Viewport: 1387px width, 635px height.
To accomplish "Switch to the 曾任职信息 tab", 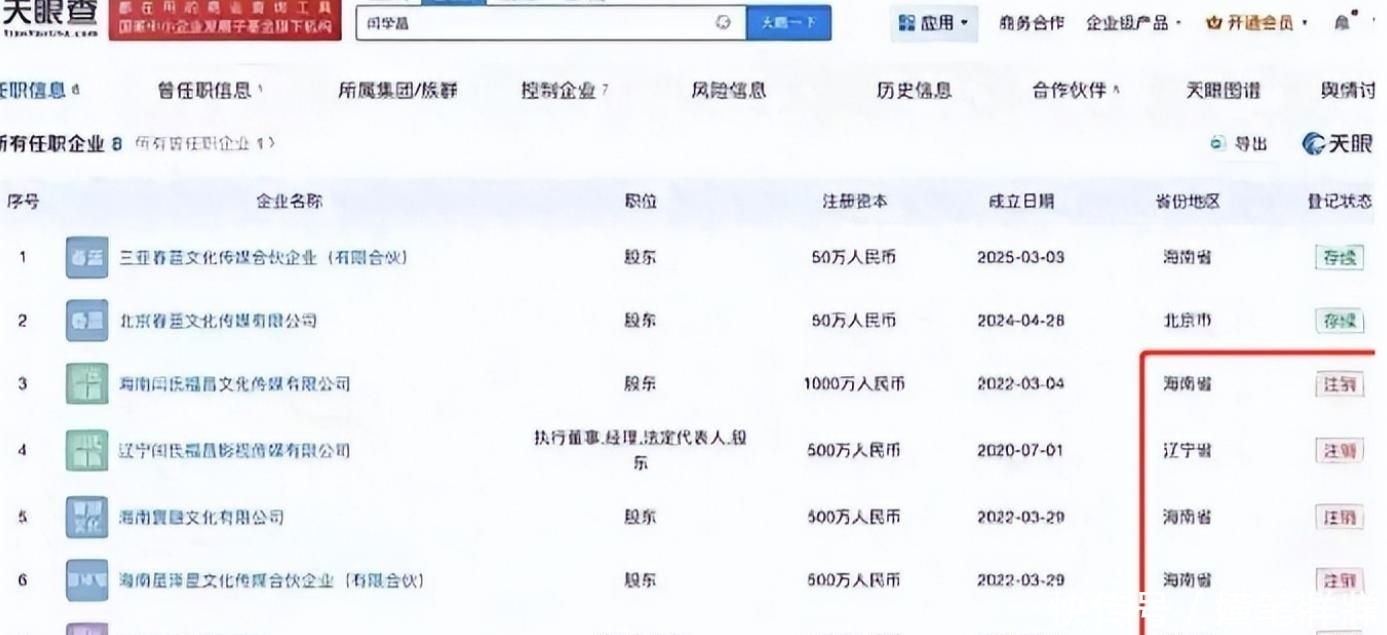I will pos(209,91).
